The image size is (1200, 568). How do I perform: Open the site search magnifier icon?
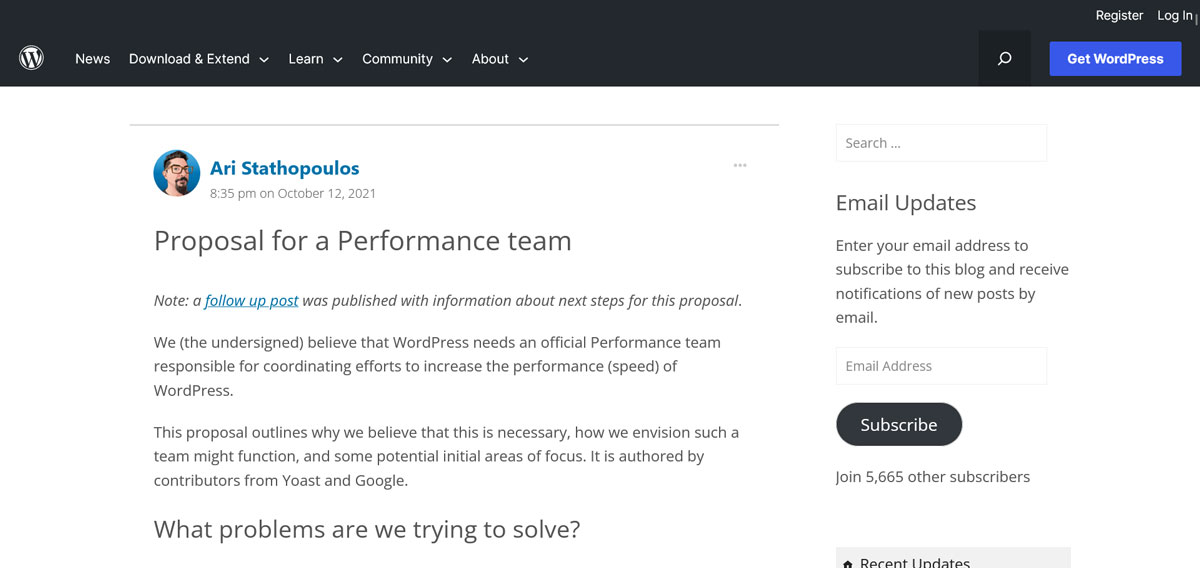(1004, 59)
